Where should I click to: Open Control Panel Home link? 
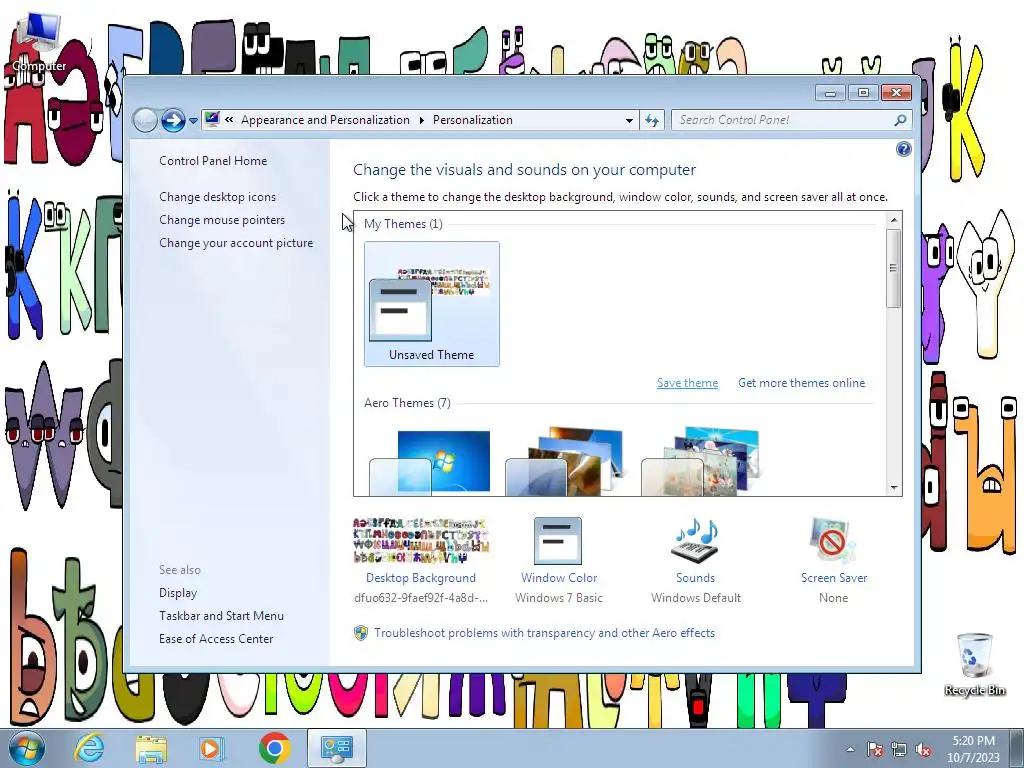coord(213,161)
